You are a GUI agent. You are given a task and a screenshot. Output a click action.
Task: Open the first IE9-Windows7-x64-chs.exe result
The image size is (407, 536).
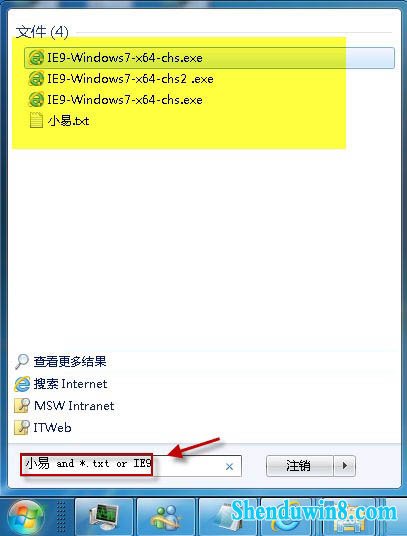click(209, 58)
